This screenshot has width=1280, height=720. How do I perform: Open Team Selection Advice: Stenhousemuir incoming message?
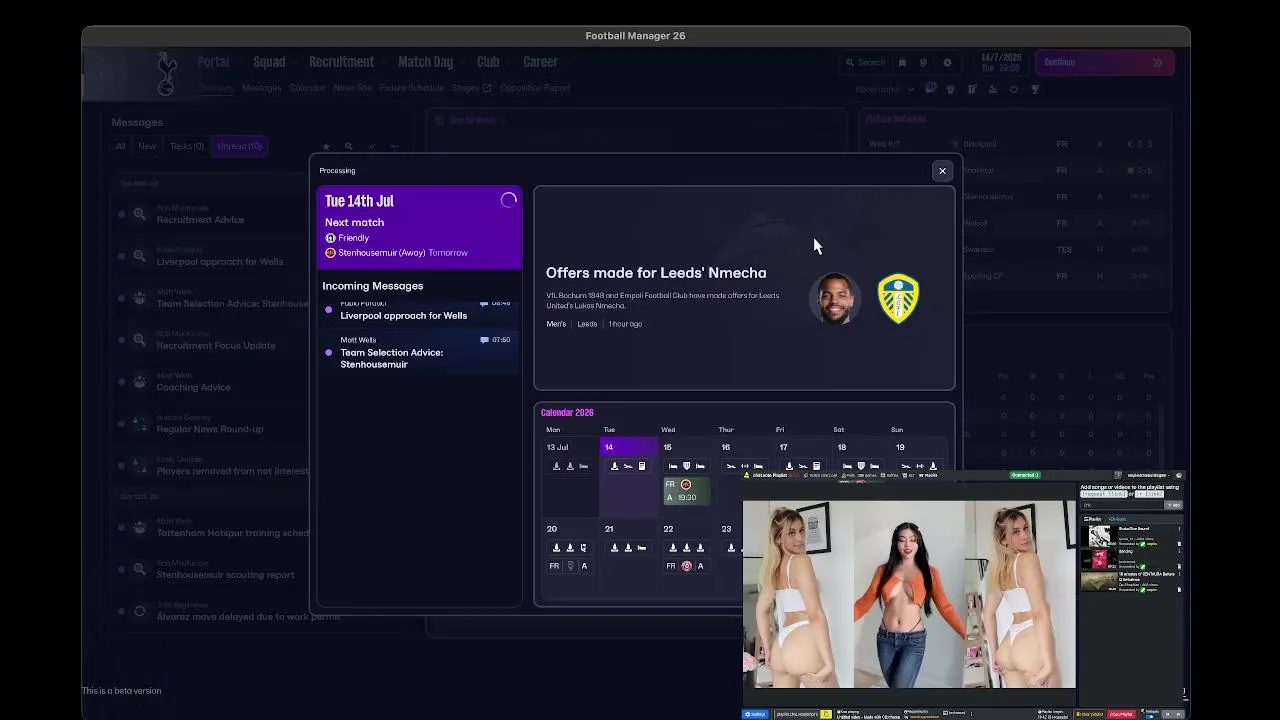[420, 353]
